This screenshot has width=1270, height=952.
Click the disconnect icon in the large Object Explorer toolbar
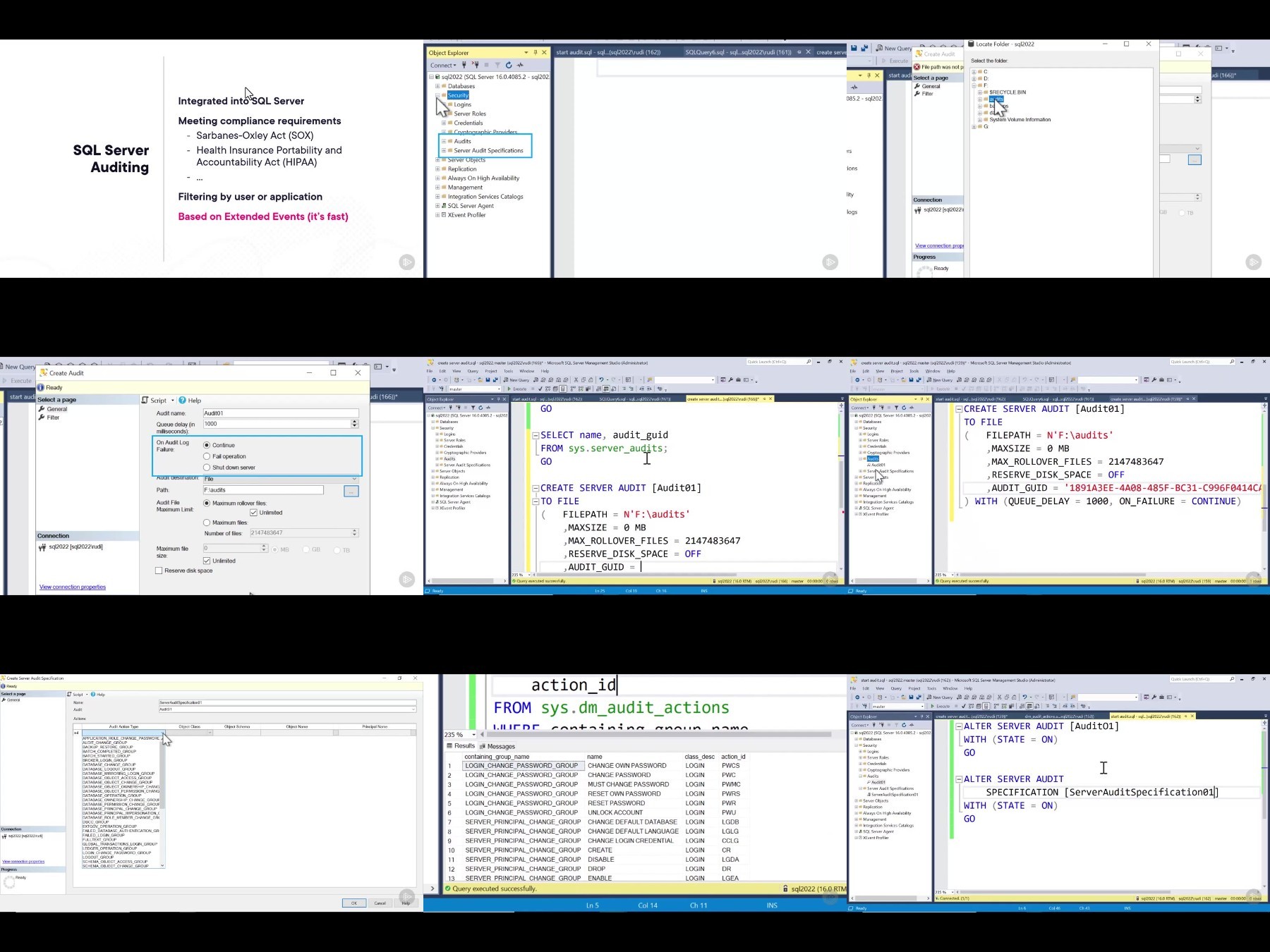tap(475, 65)
